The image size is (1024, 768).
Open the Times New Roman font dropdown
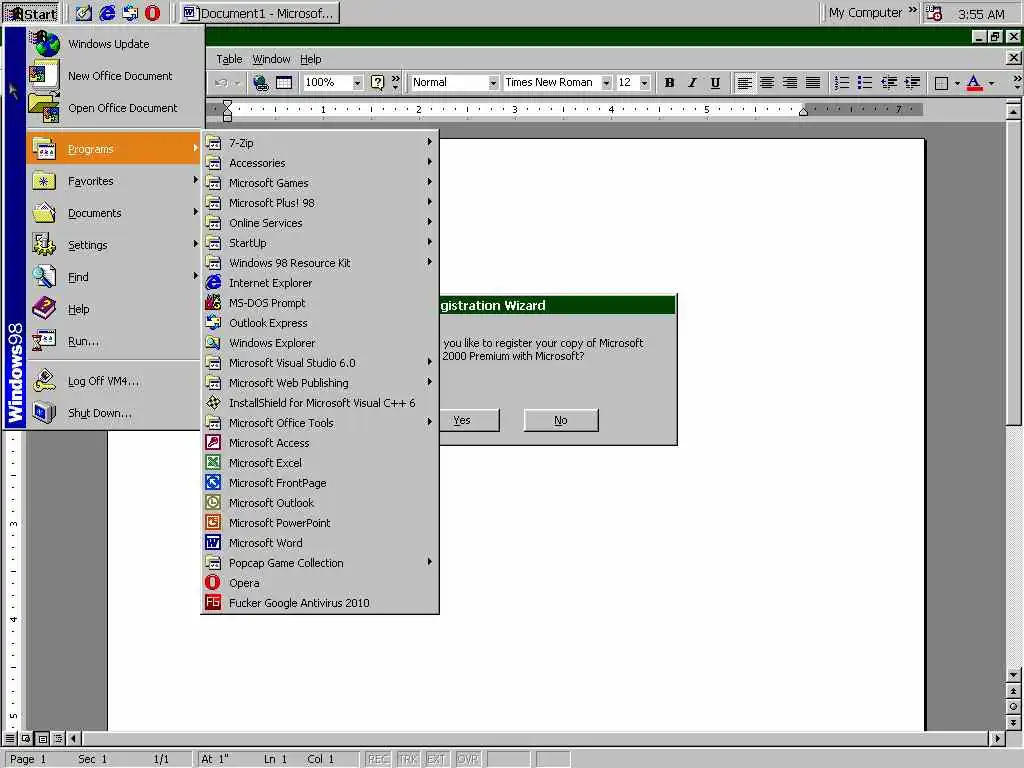point(606,83)
